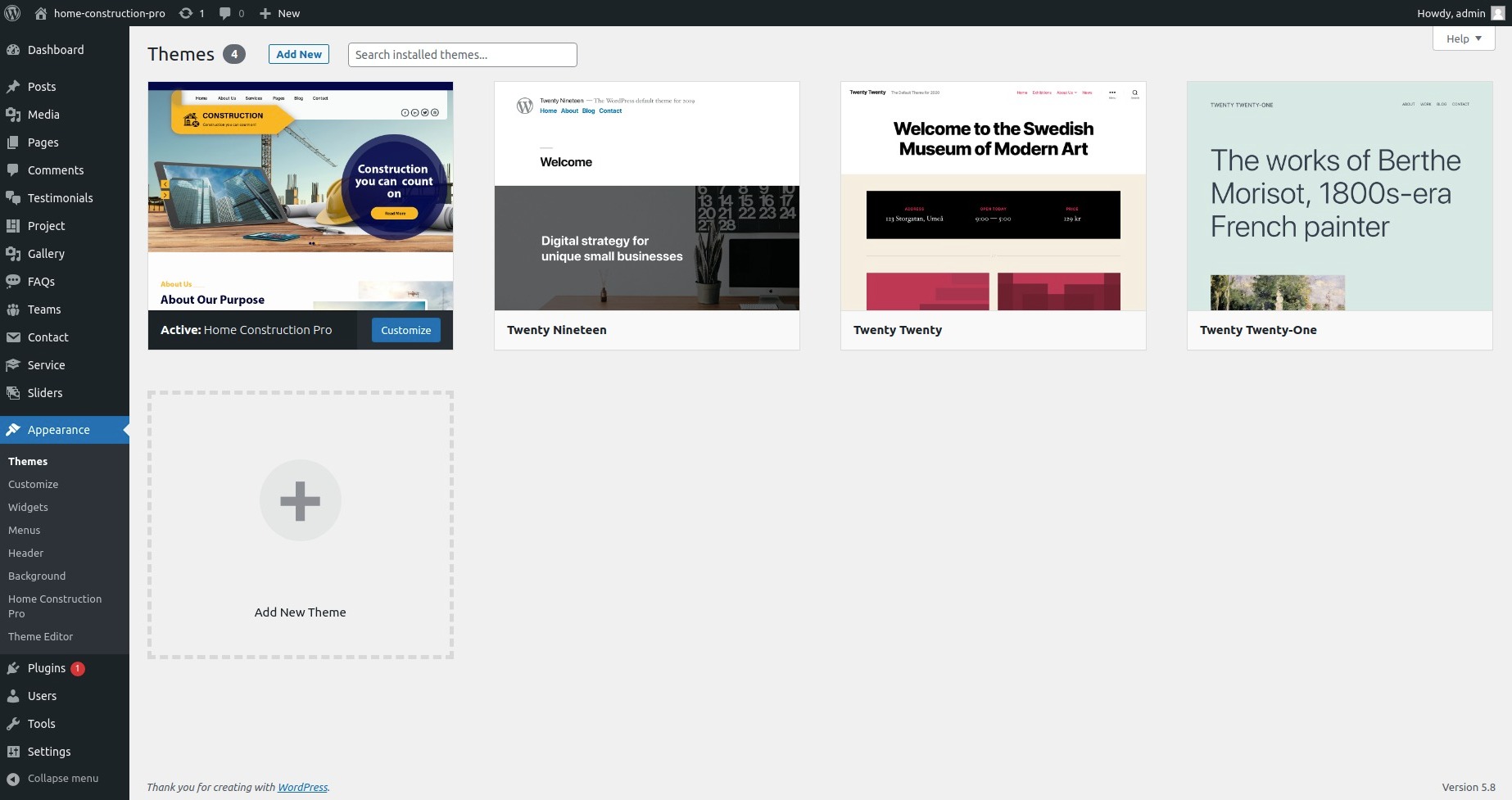Expand the Help dropdown tab
This screenshot has width=1512, height=800.
[x=1464, y=38]
